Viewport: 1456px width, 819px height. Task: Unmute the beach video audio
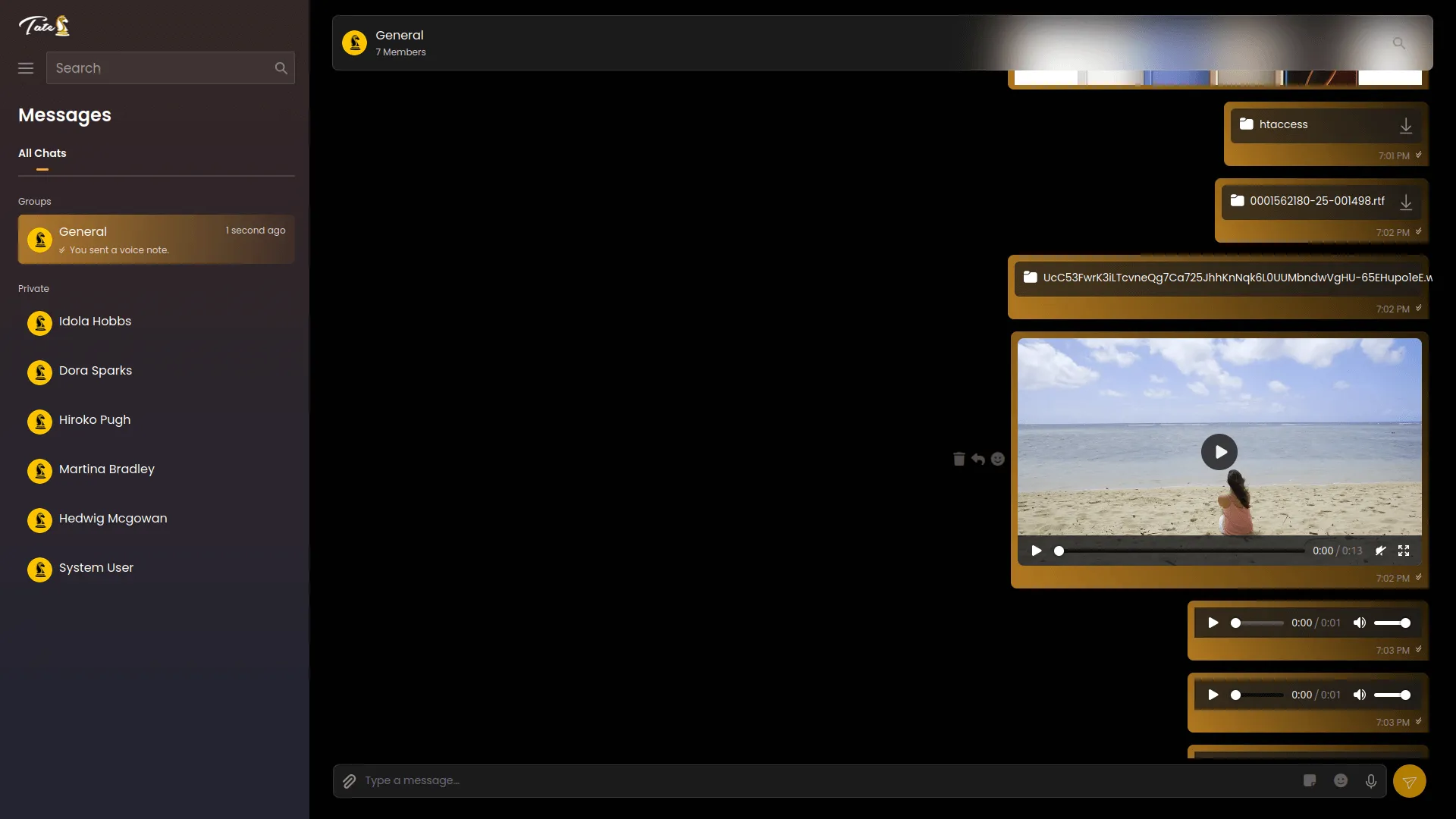click(x=1381, y=551)
